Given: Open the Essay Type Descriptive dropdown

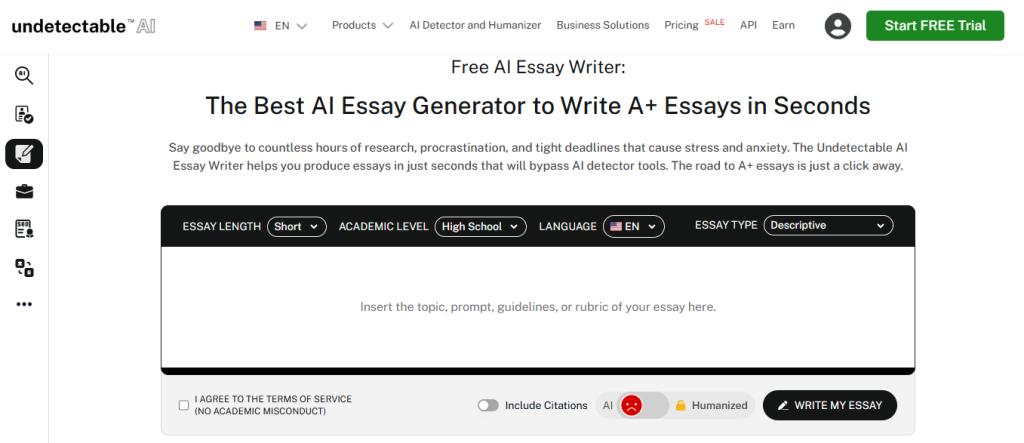Looking at the screenshot, I should [x=828, y=225].
